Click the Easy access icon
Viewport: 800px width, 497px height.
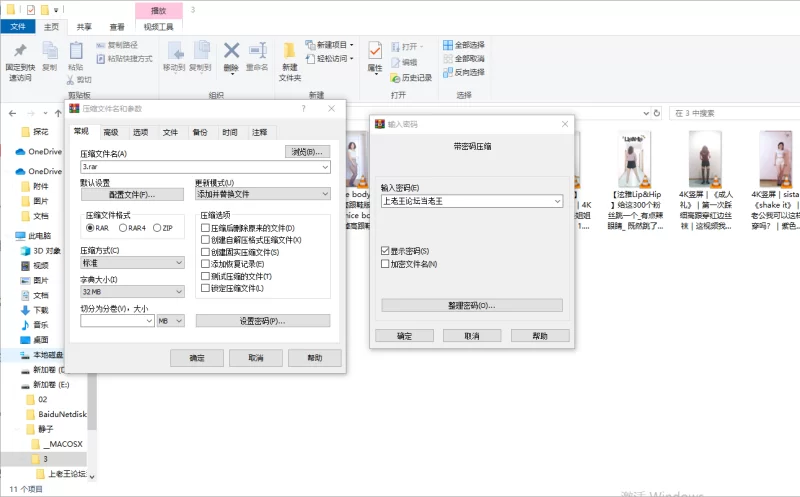310,59
